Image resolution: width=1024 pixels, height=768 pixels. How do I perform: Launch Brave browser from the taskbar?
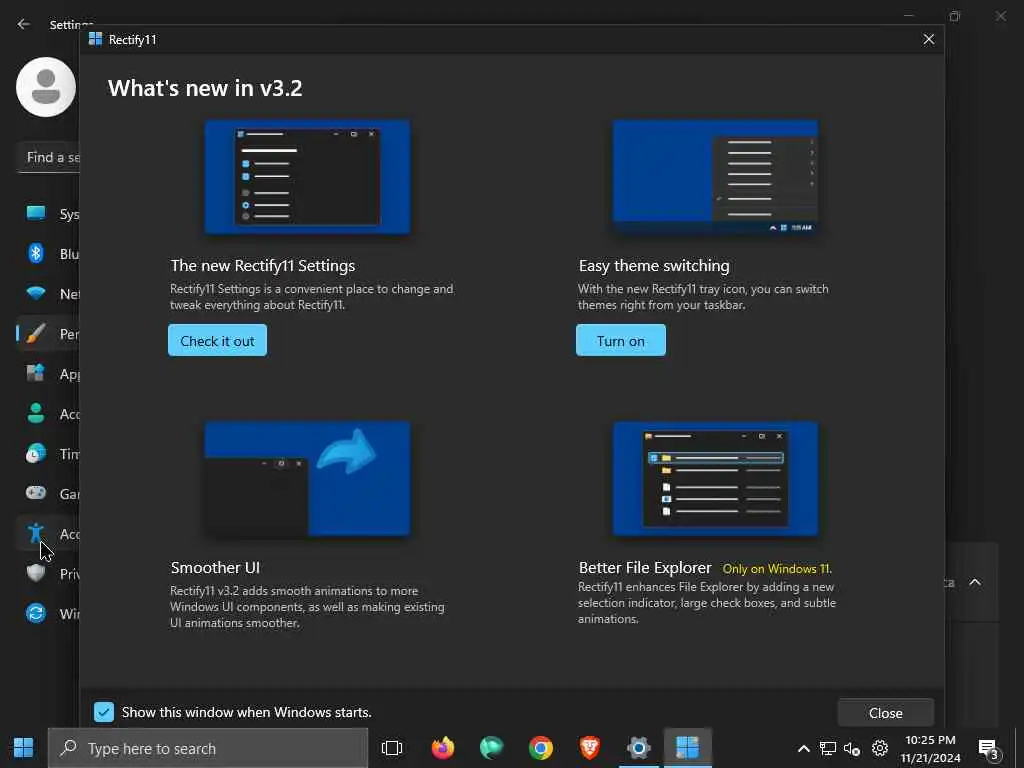[x=590, y=748]
